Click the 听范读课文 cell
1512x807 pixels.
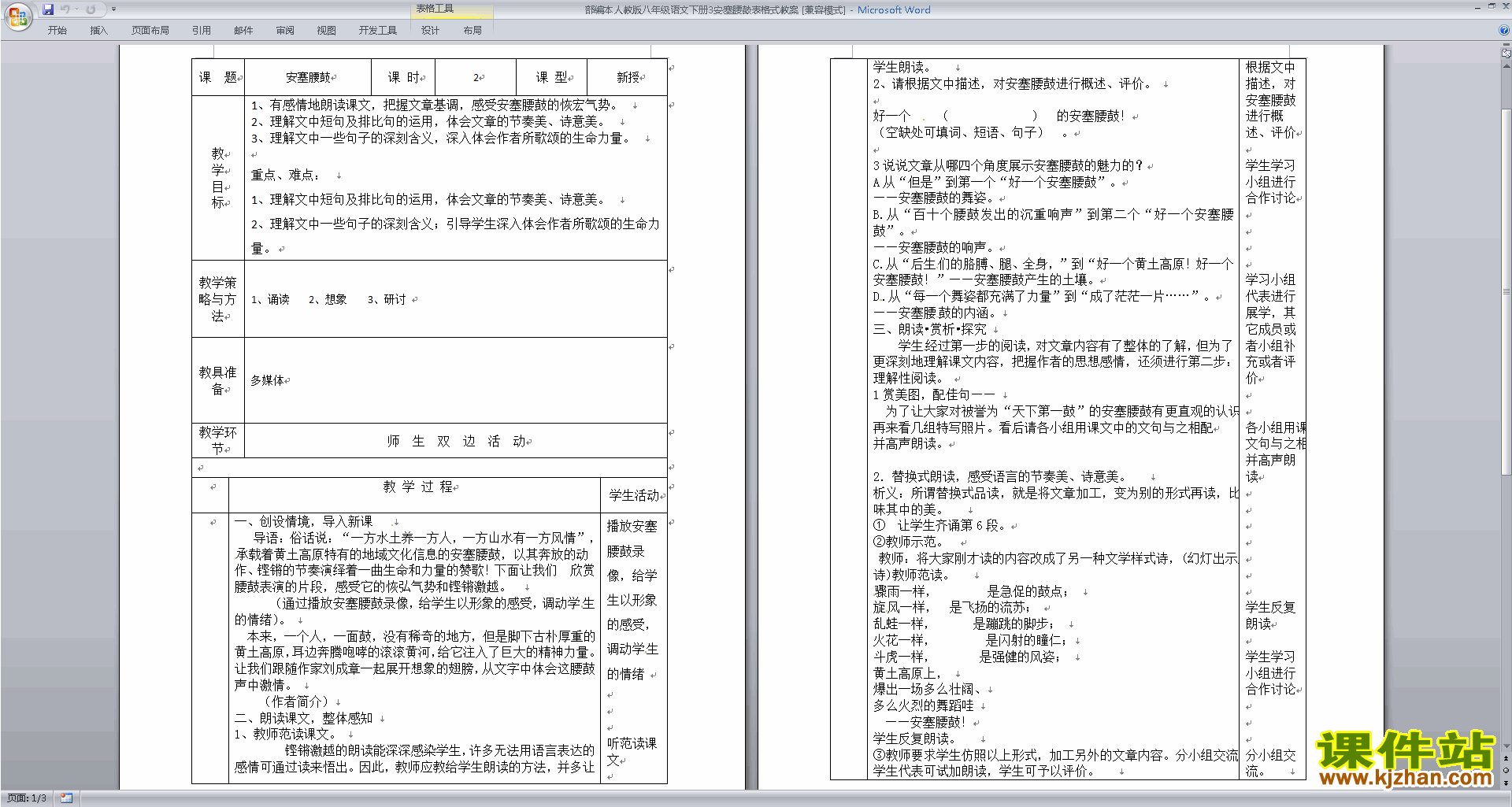632,751
